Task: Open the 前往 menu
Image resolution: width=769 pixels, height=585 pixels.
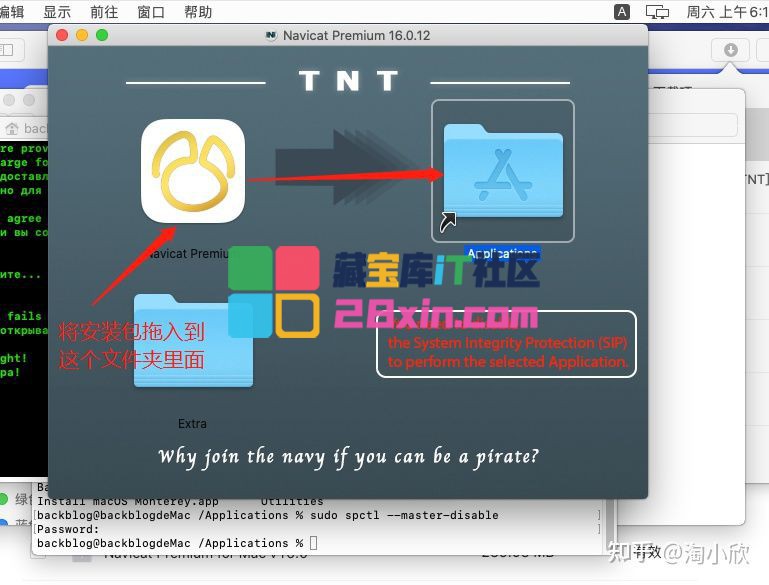Action: [x=104, y=12]
